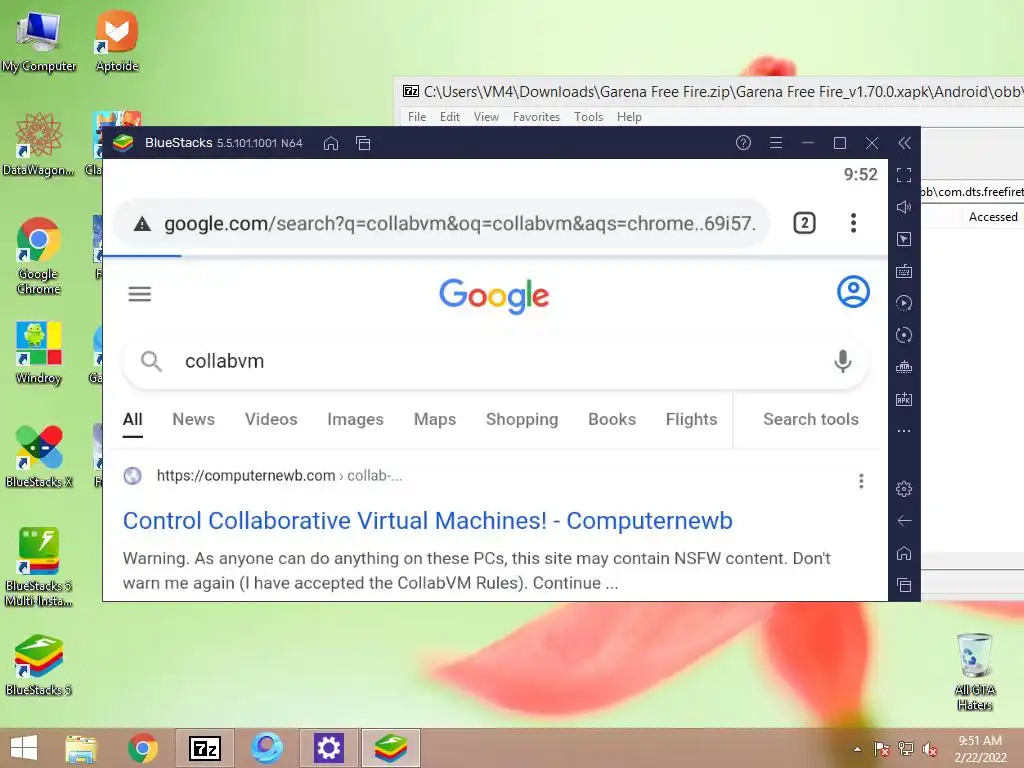The image size is (1024, 768).
Task: Open File menu in 7-Zip window
Action: click(417, 117)
